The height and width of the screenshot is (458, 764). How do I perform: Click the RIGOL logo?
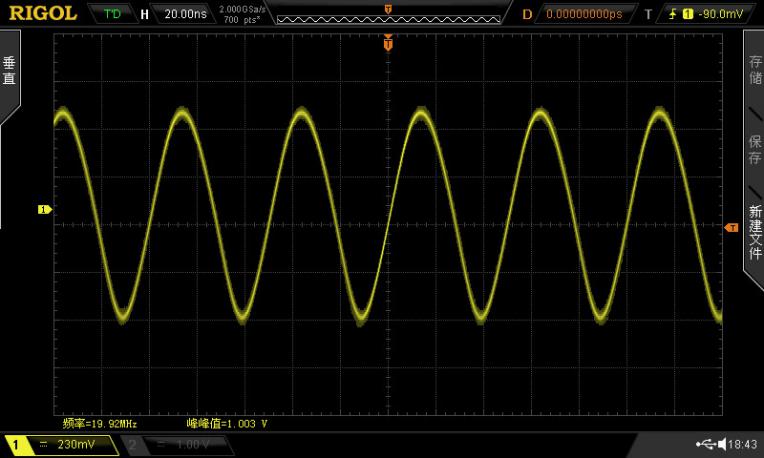tap(43, 13)
